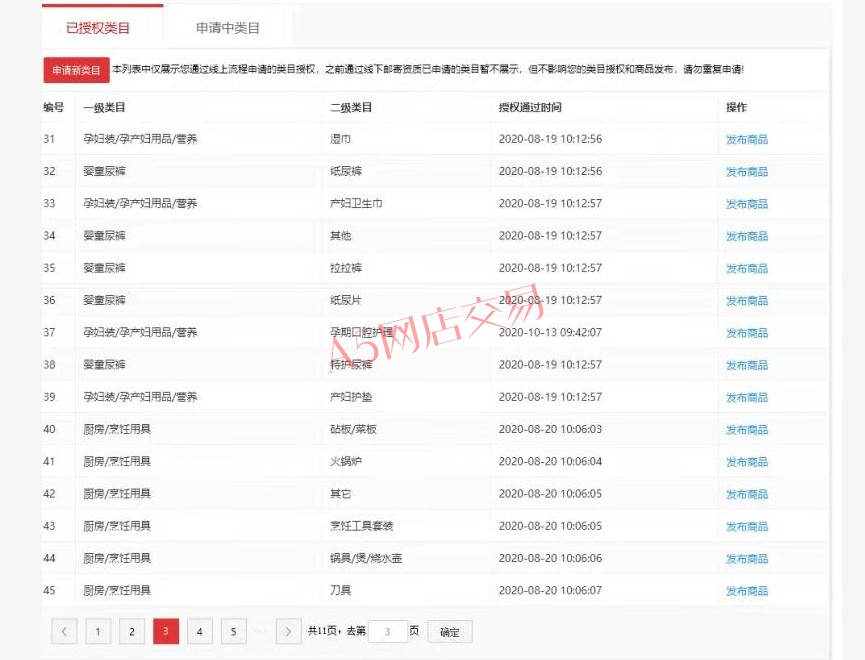Click 发布商品 for row 43 烹饪工具套装
The width and height of the screenshot is (865, 660).
746,527
